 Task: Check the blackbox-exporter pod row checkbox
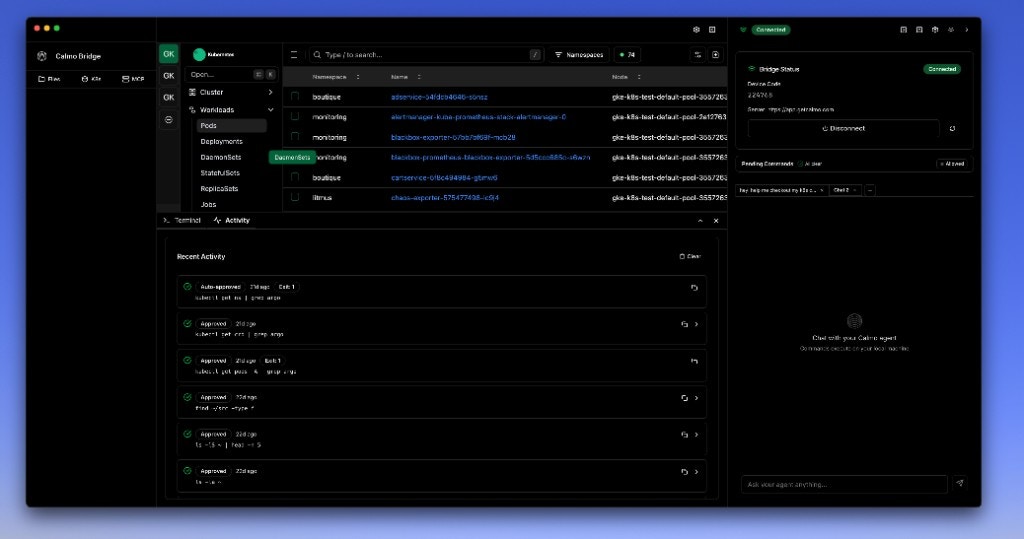(295, 137)
